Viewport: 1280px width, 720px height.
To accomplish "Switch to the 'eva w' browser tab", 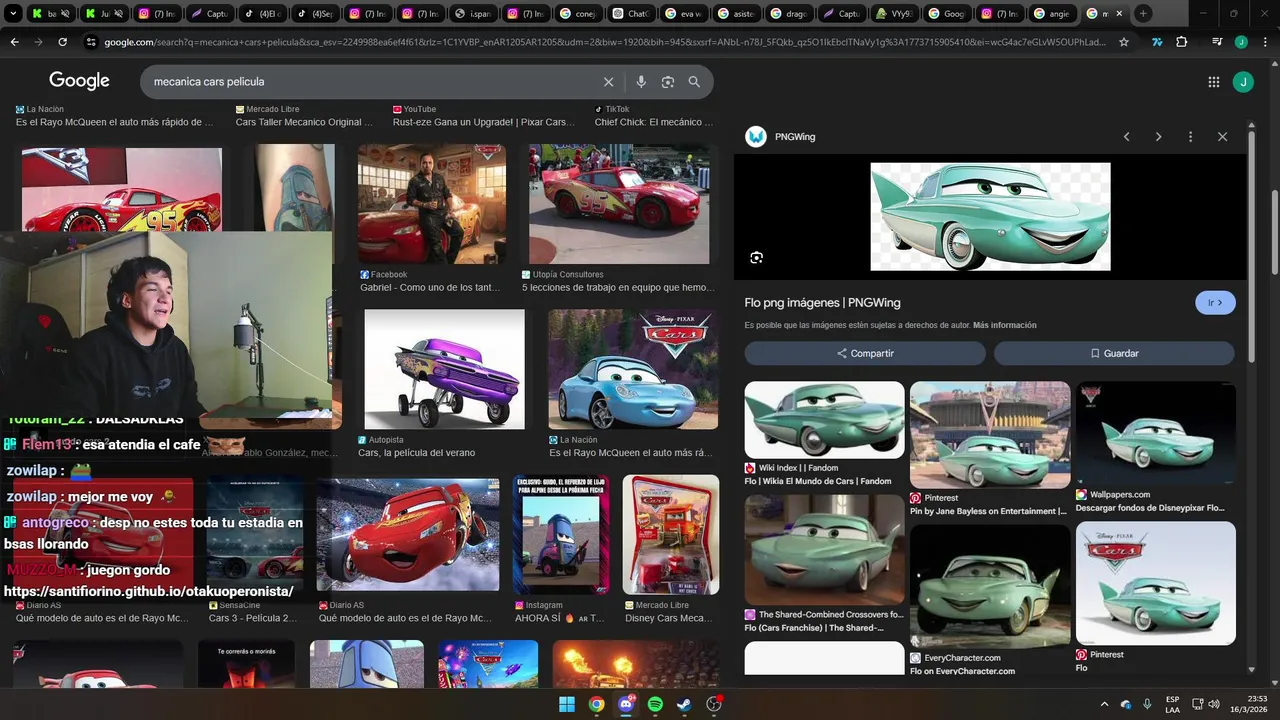I will 682,14.
